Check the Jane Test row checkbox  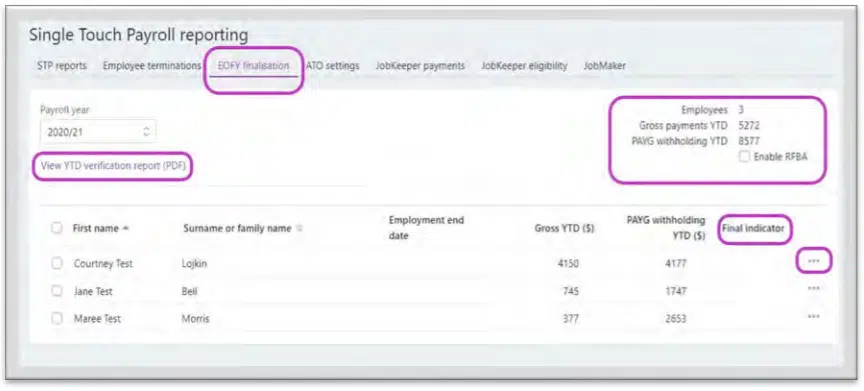pyautogui.click(x=57, y=291)
